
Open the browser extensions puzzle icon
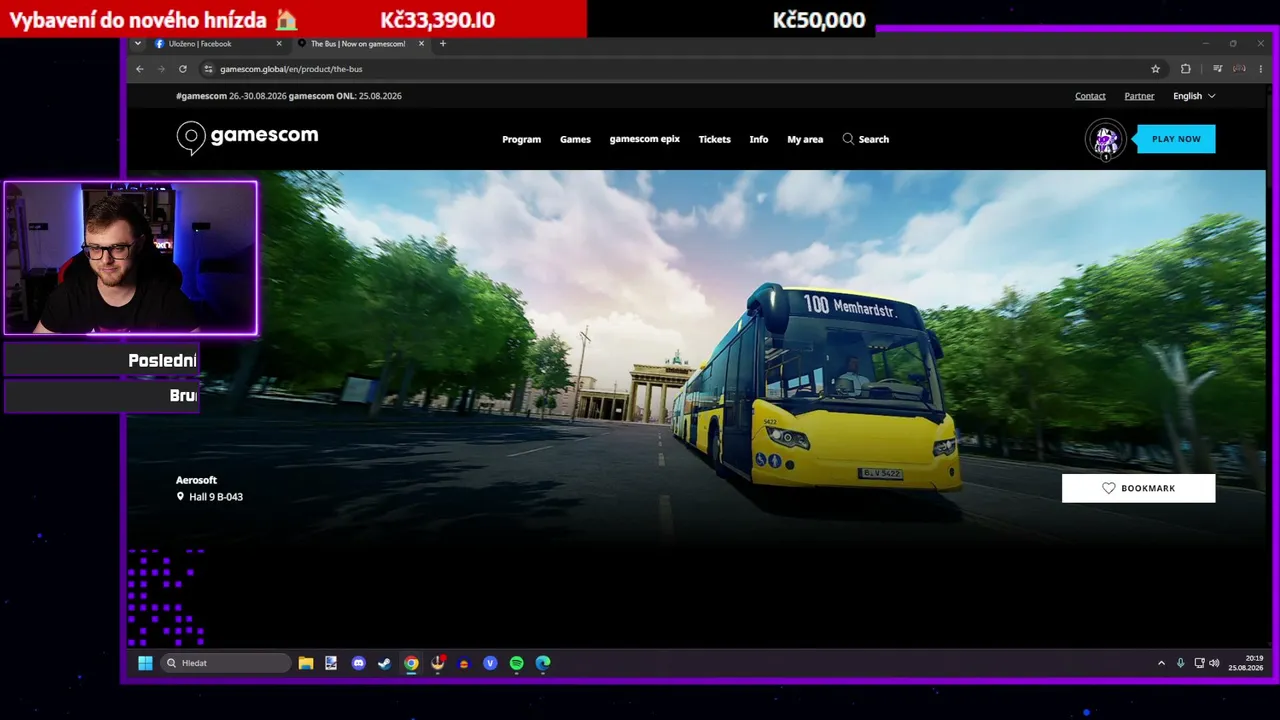click(x=1186, y=69)
